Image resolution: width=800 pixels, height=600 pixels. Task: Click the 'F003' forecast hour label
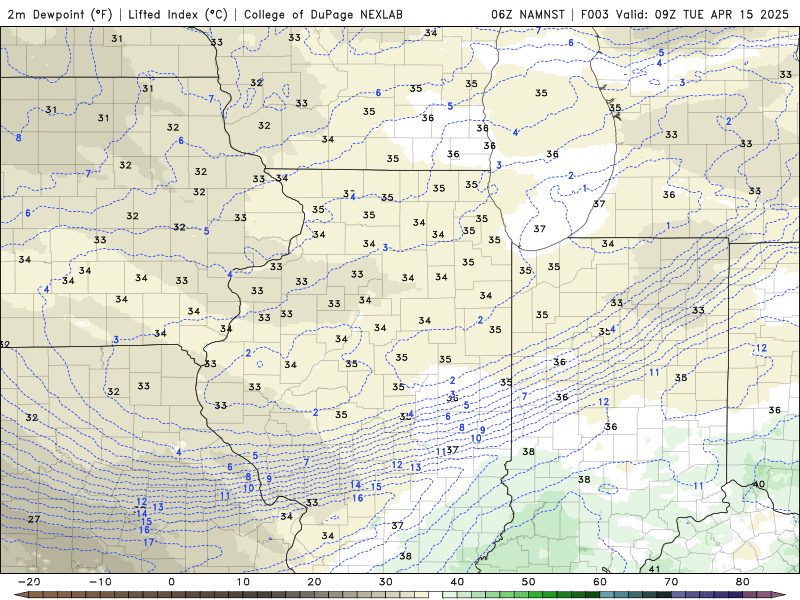594,14
